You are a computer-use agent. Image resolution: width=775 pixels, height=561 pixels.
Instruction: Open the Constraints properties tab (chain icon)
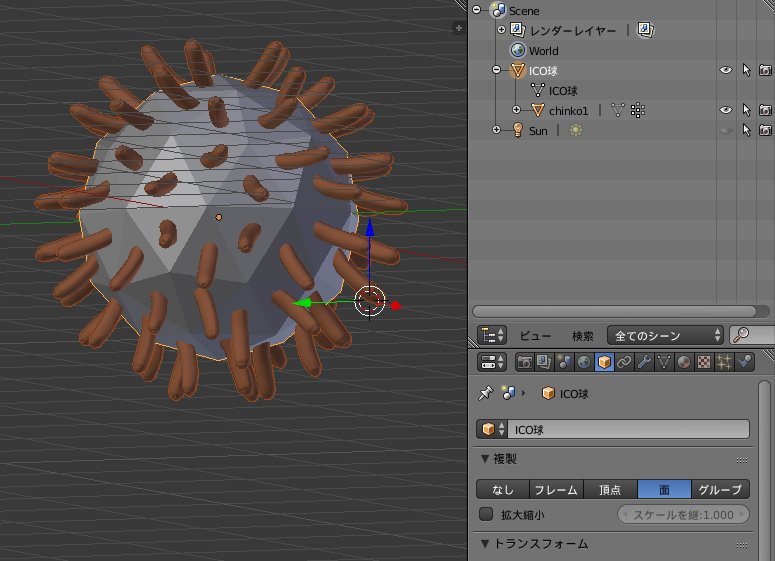pos(624,362)
